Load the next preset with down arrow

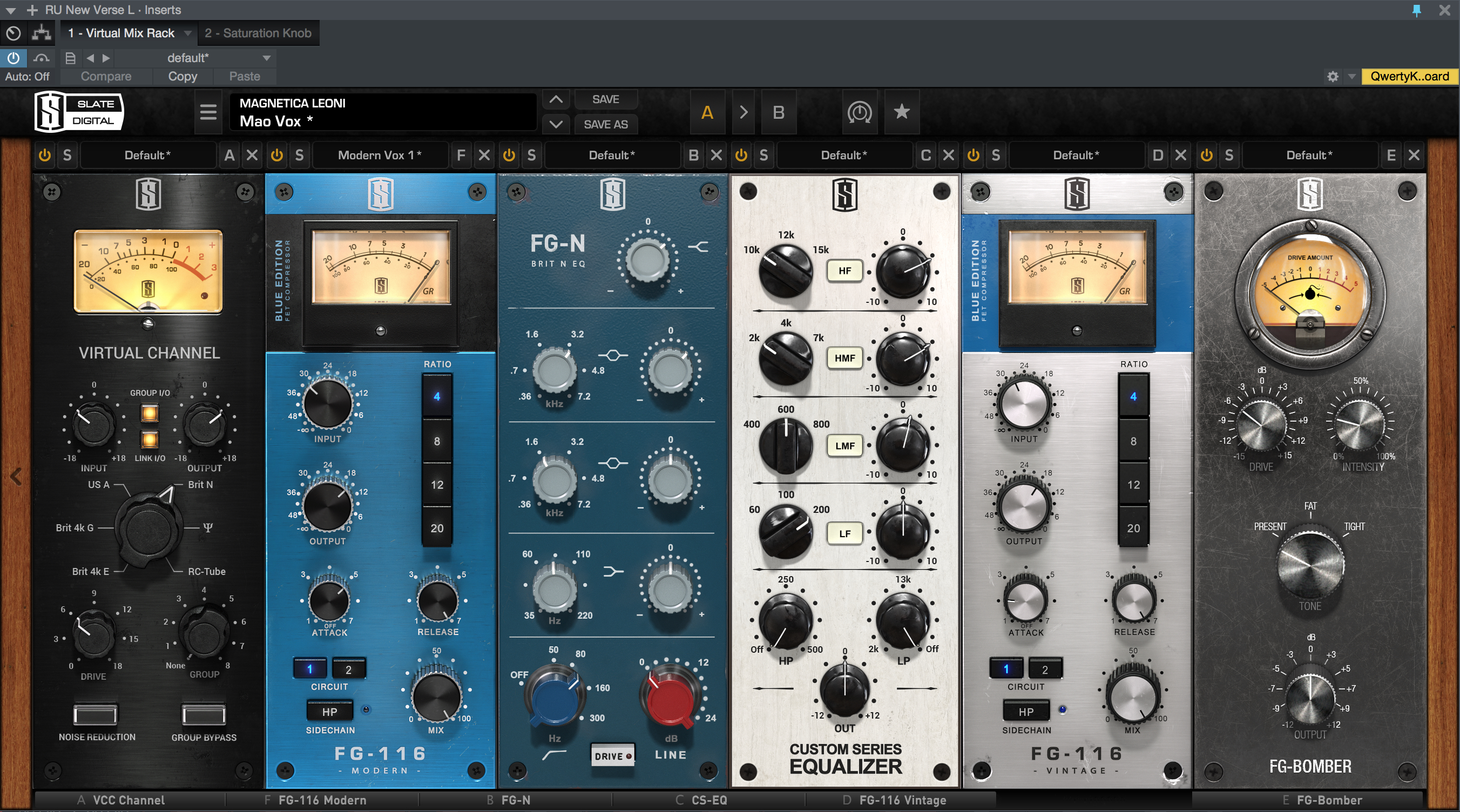[556, 124]
